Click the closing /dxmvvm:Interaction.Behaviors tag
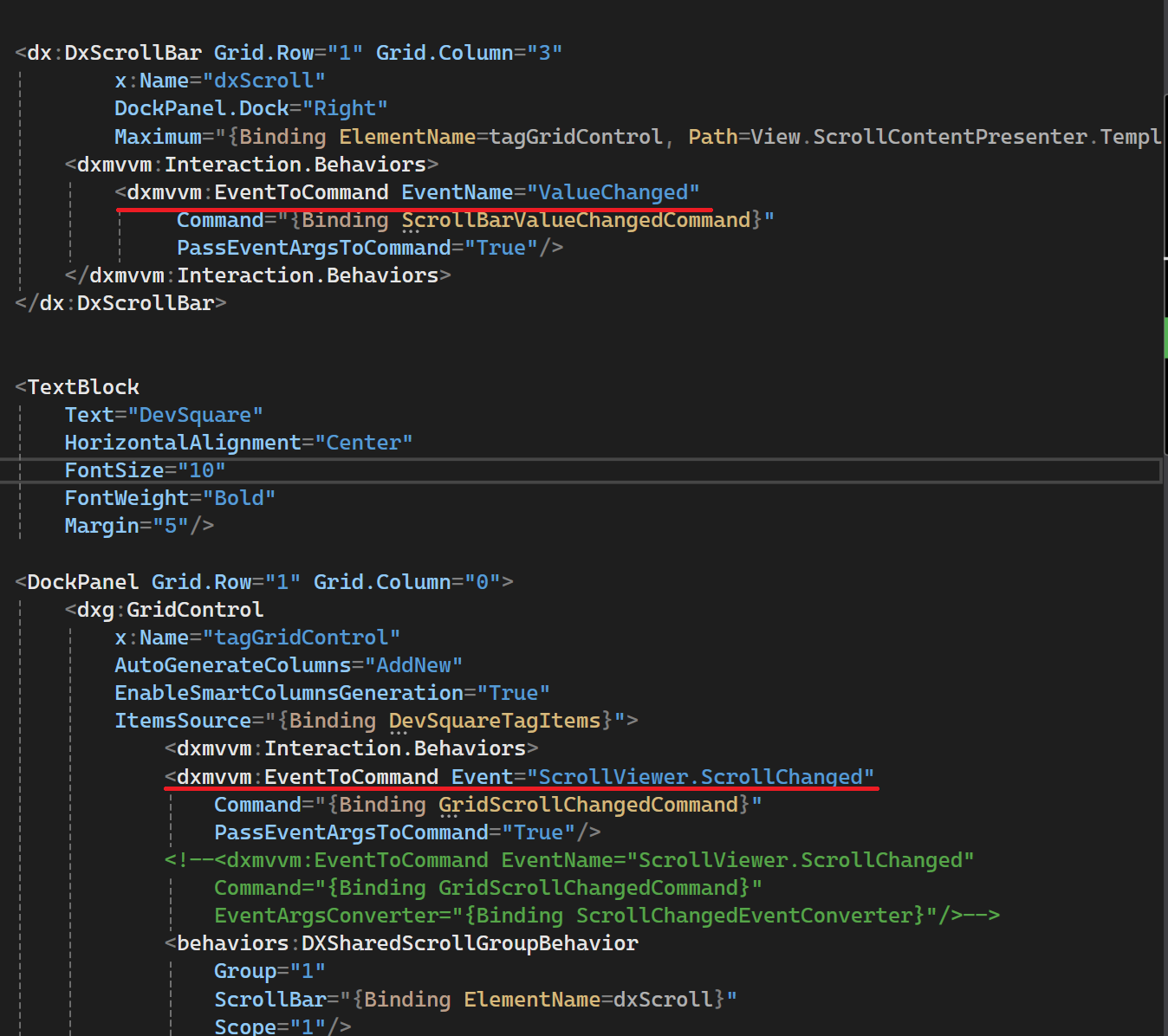Screen dimensions: 1168x1036 [257, 275]
